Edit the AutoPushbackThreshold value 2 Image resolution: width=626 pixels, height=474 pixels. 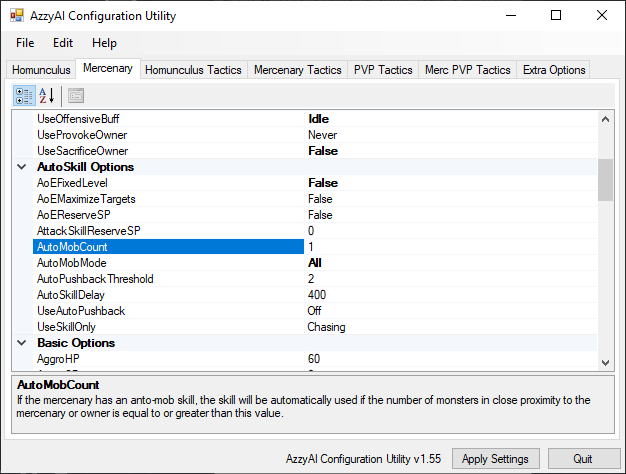tap(451, 279)
